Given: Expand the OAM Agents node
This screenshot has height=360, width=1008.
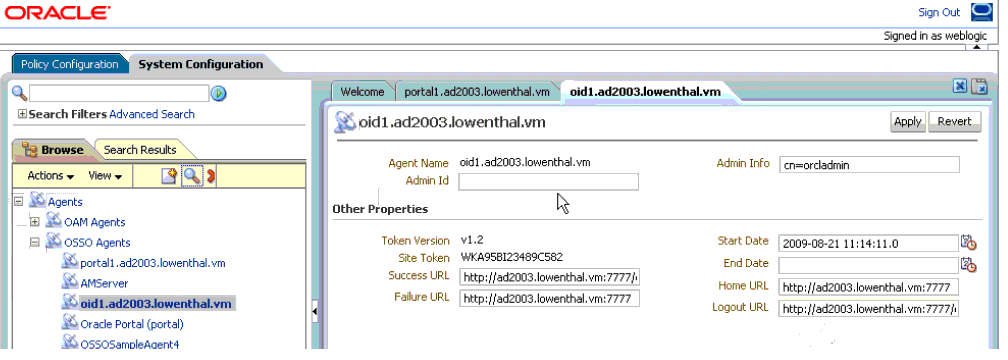Looking at the screenshot, I should click(35, 222).
